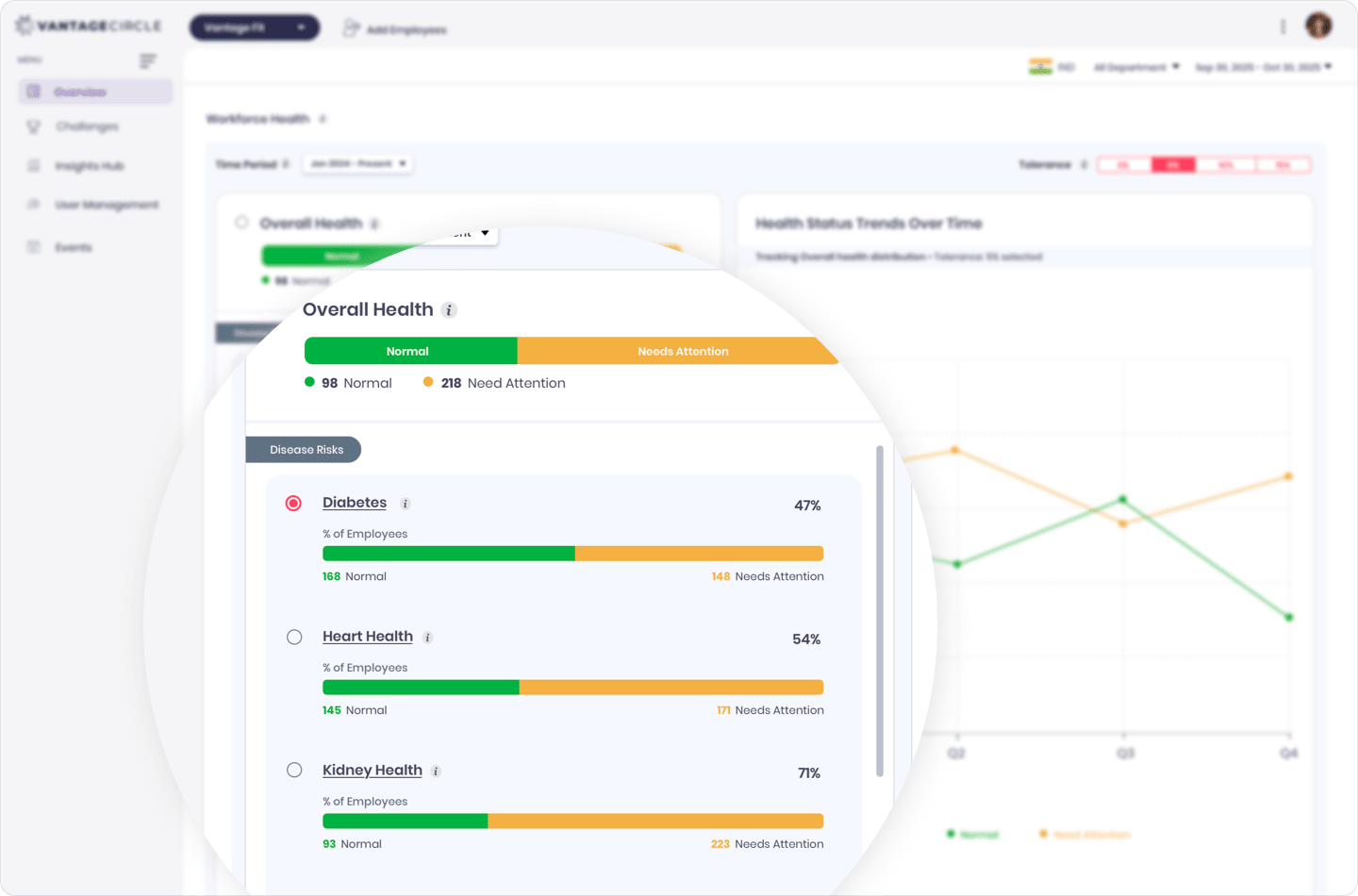1358x896 pixels.
Task: Open the All Department dropdown
Action: point(1136,67)
